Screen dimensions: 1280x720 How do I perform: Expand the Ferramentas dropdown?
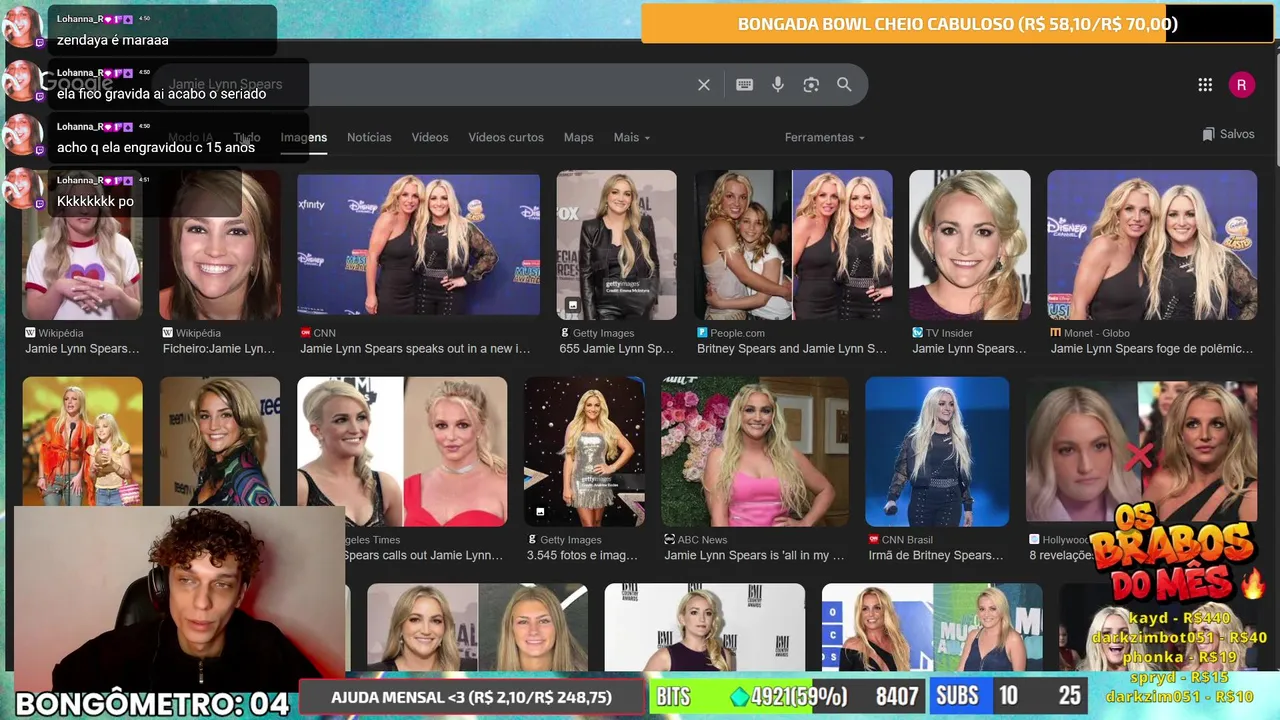[825, 137]
